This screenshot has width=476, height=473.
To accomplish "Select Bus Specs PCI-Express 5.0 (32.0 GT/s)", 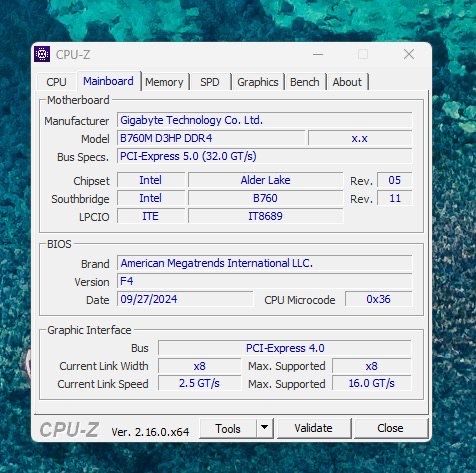I will click(x=264, y=156).
